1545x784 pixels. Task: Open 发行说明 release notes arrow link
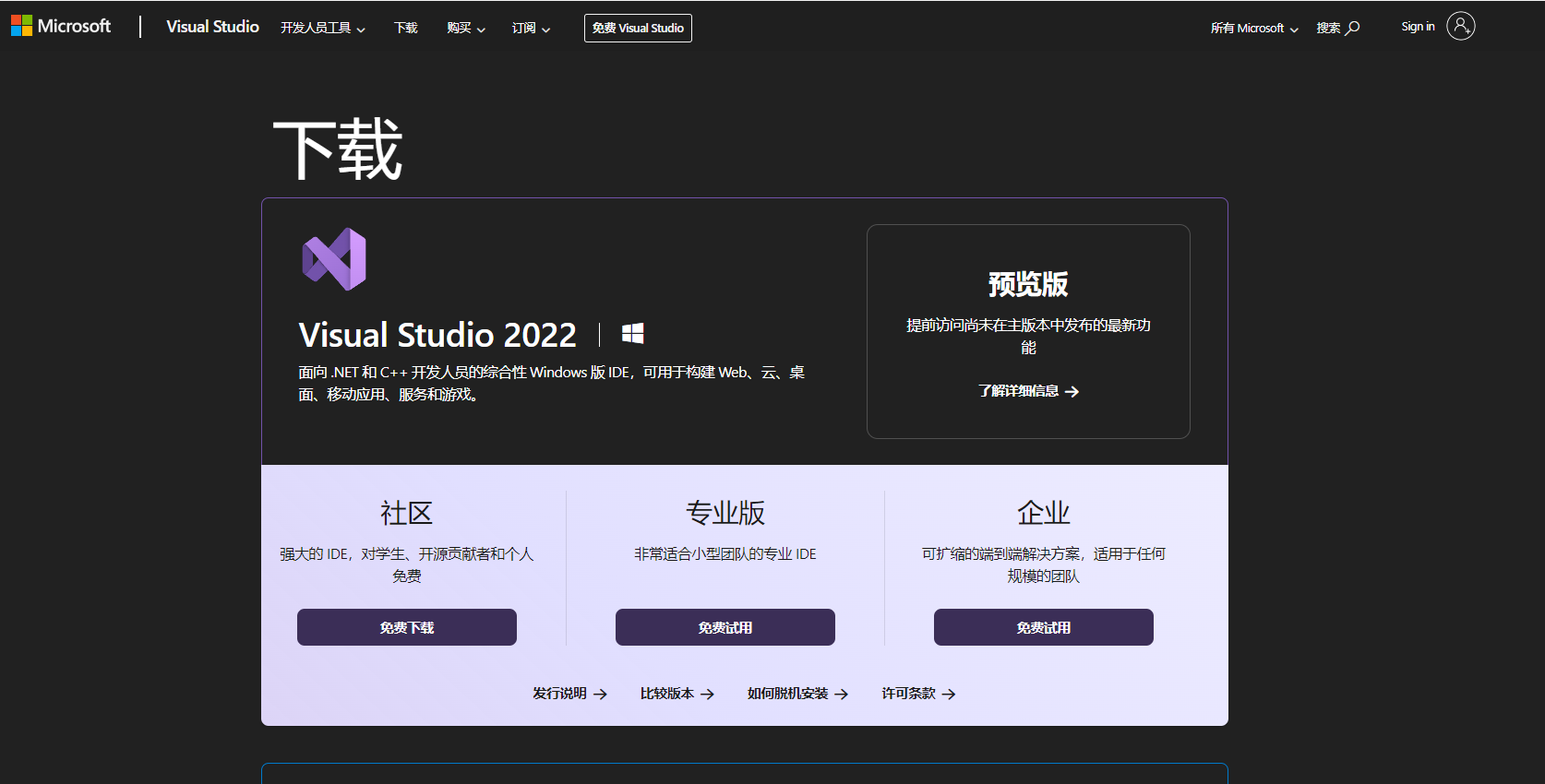click(x=569, y=694)
